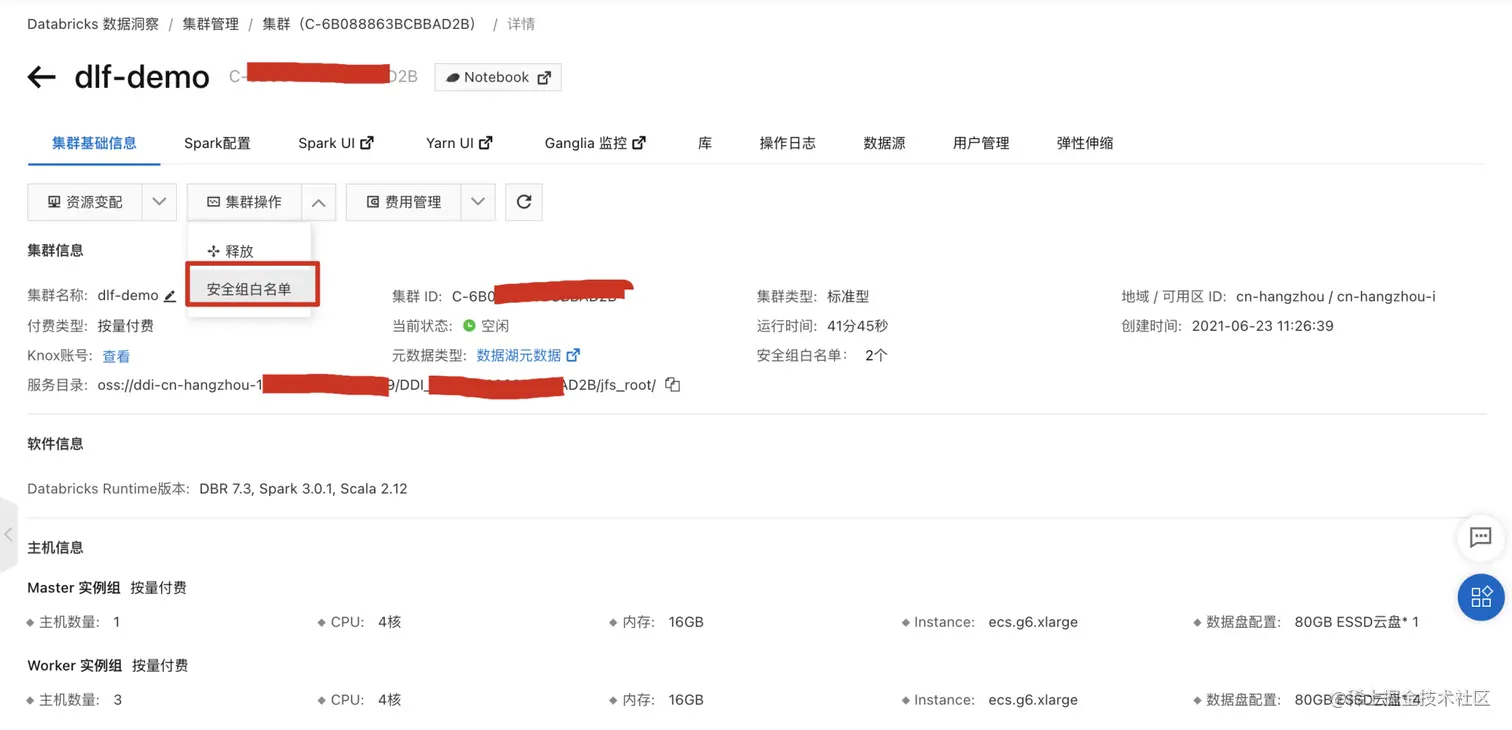The height and width of the screenshot is (730, 1512).
Task: Click the 按量付费 value of 付费类型
Action: [x=126, y=326]
